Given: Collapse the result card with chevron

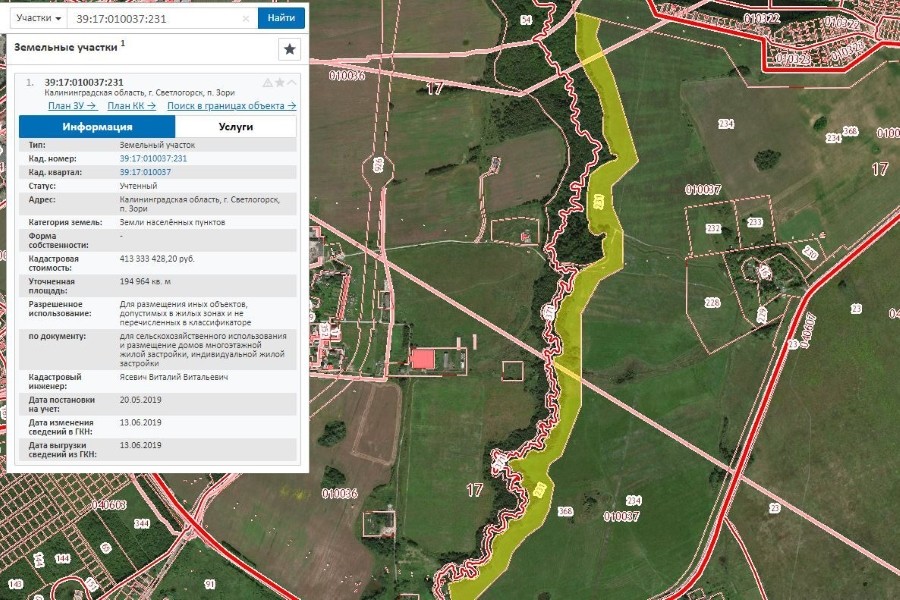Looking at the screenshot, I should (x=292, y=82).
